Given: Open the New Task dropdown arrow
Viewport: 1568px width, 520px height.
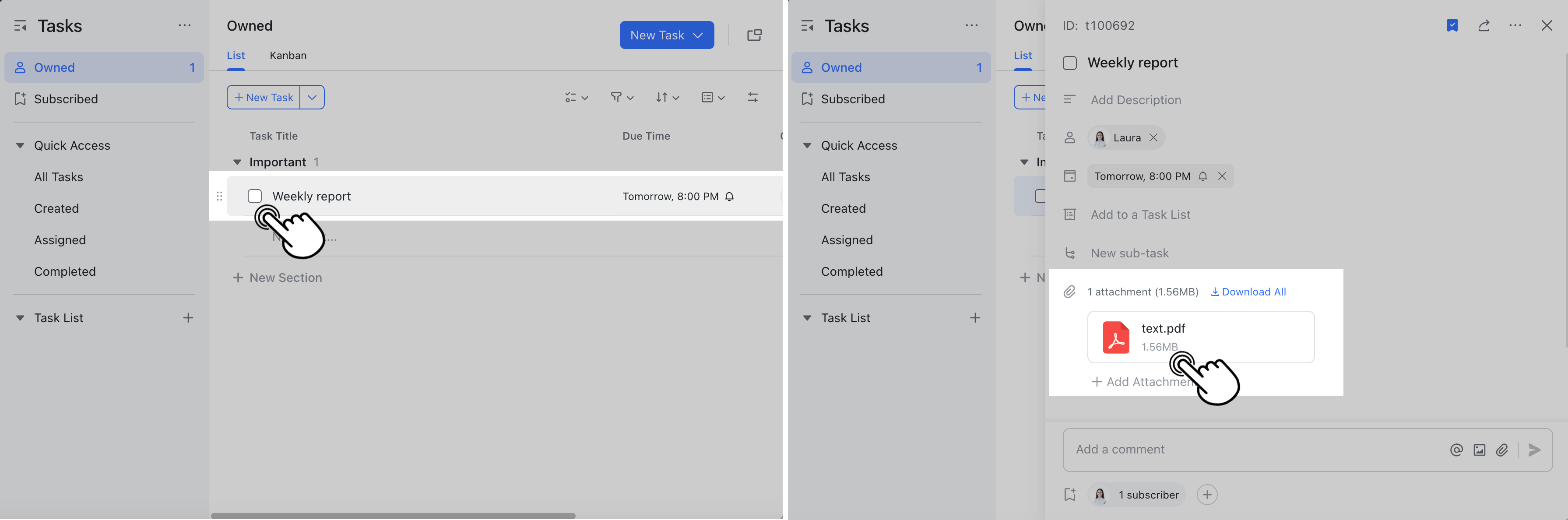Looking at the screenshot, I should point(698,35).
